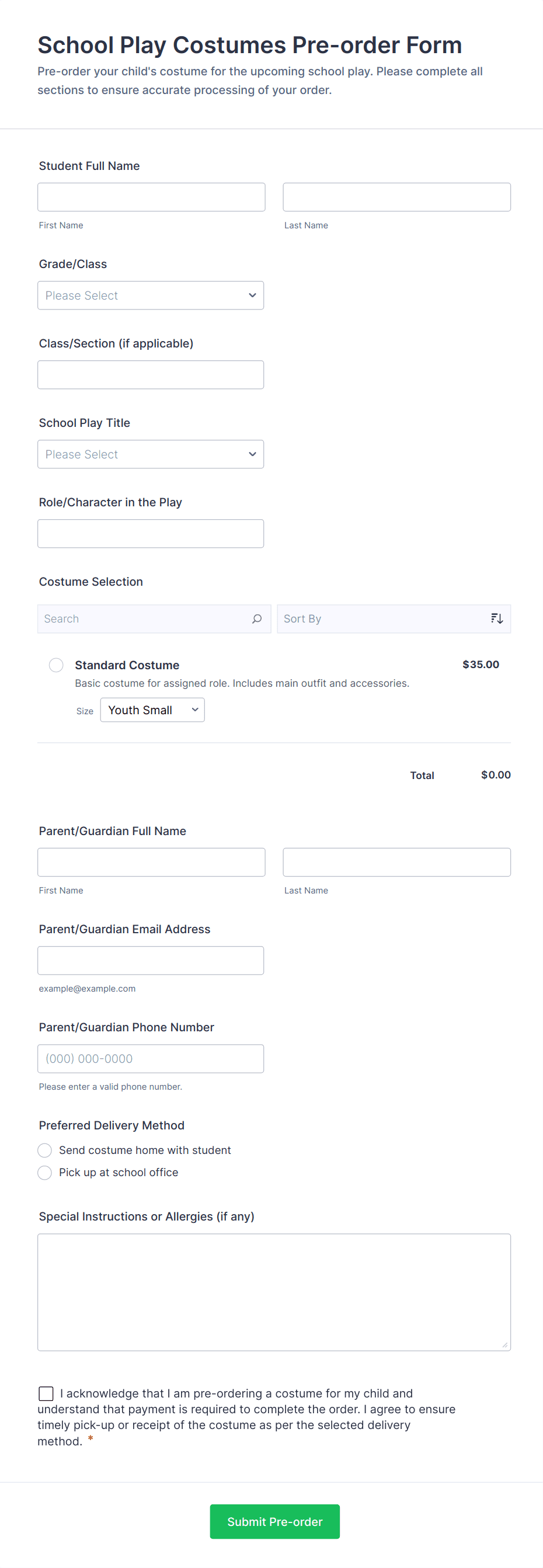Image resolution: width=543 pixels, height=1568 pixels.
Task: Focus the Student Last Name field
Action: 396,197
